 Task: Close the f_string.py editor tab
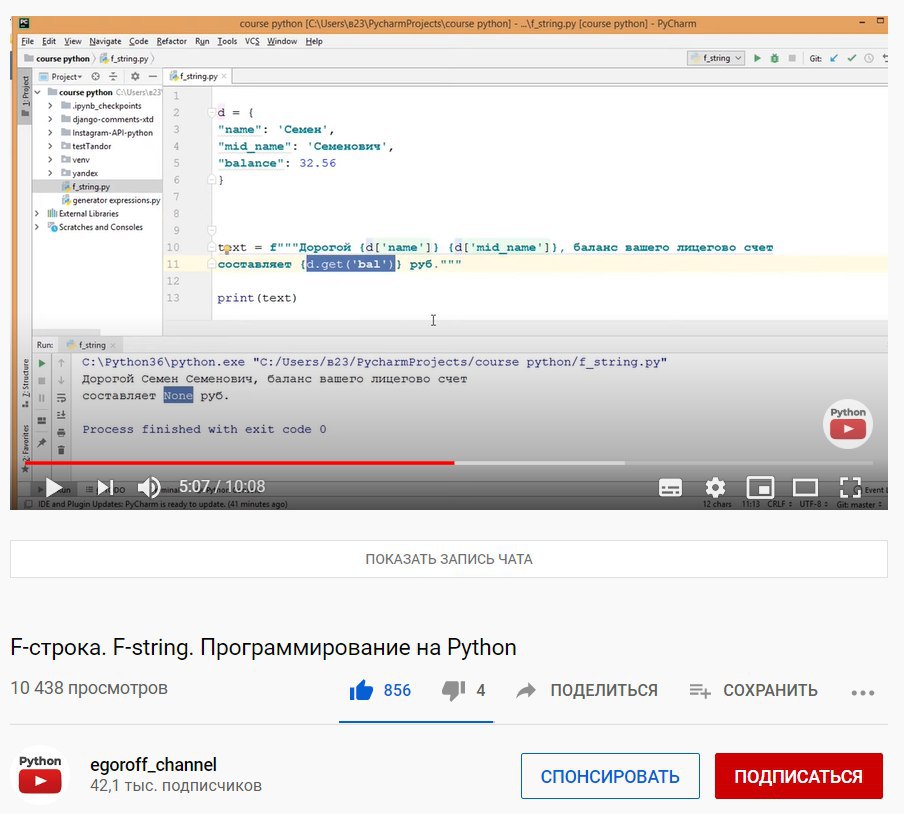224,76
